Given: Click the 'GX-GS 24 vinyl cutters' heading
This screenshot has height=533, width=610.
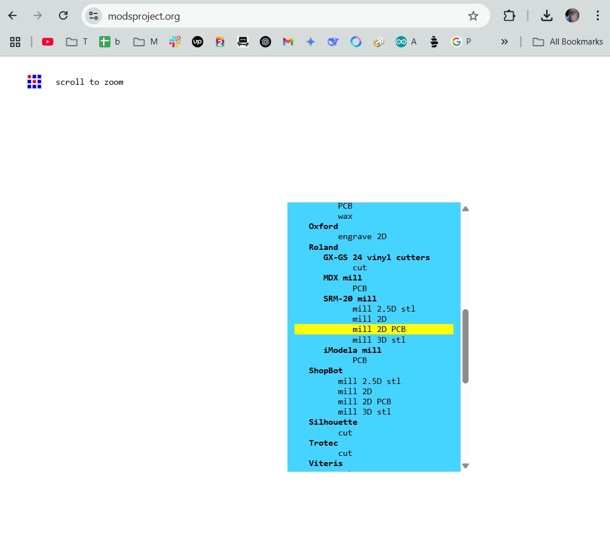Looking at the screenshot, I should [377, 257].
